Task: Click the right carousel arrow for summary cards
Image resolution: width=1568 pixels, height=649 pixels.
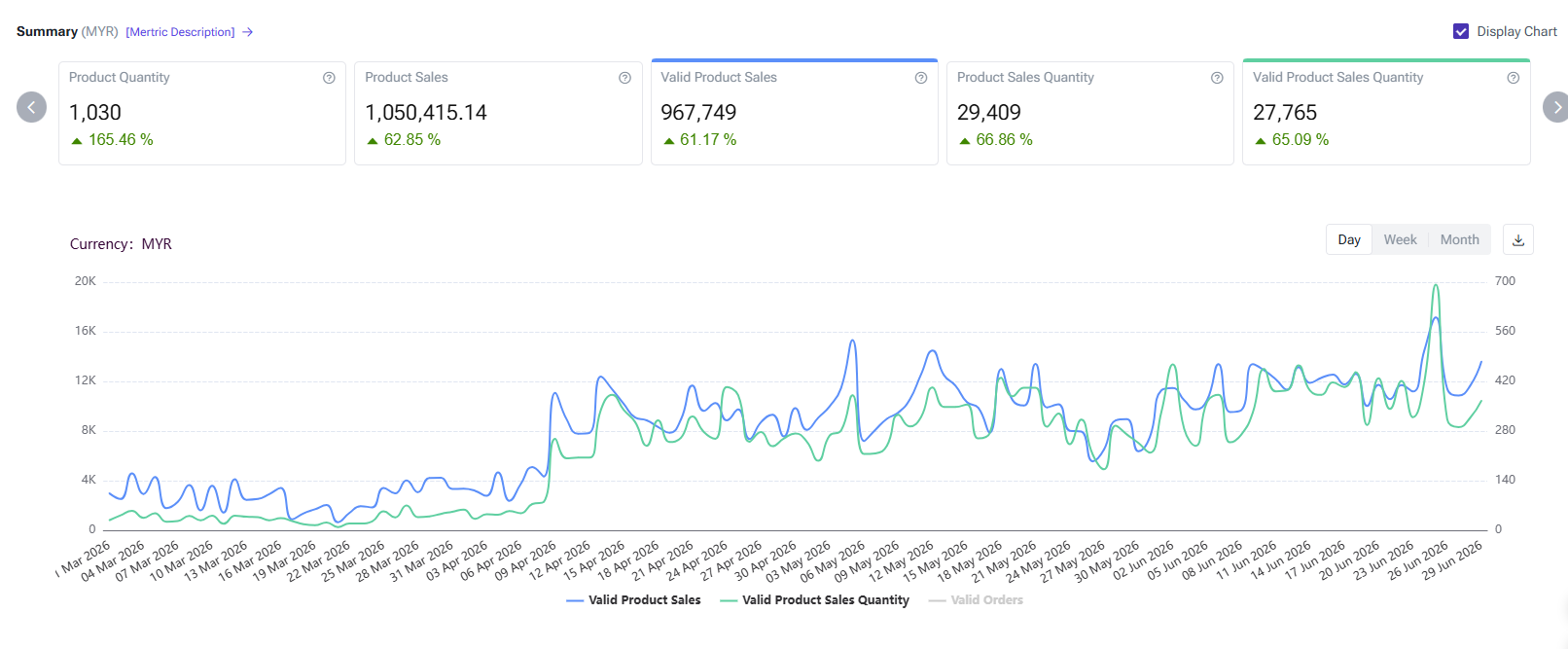Action: coord(1555,107)
